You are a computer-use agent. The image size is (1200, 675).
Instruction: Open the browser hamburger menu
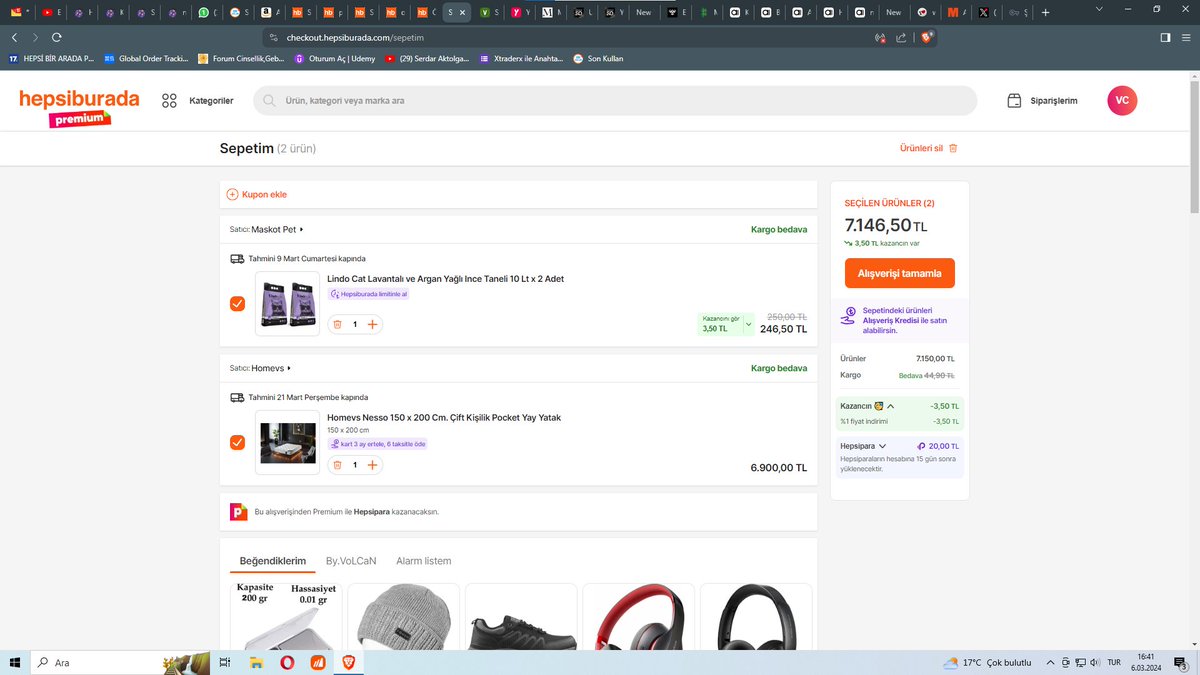coord(1187,37)
